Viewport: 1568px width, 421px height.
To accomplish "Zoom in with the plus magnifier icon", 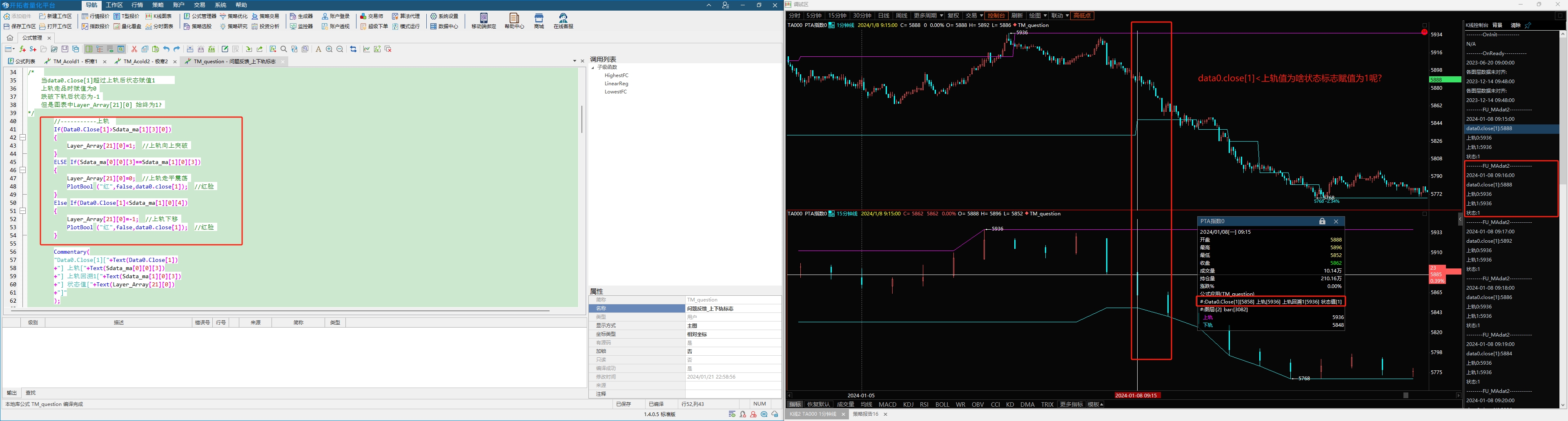I will coord(329,49).
